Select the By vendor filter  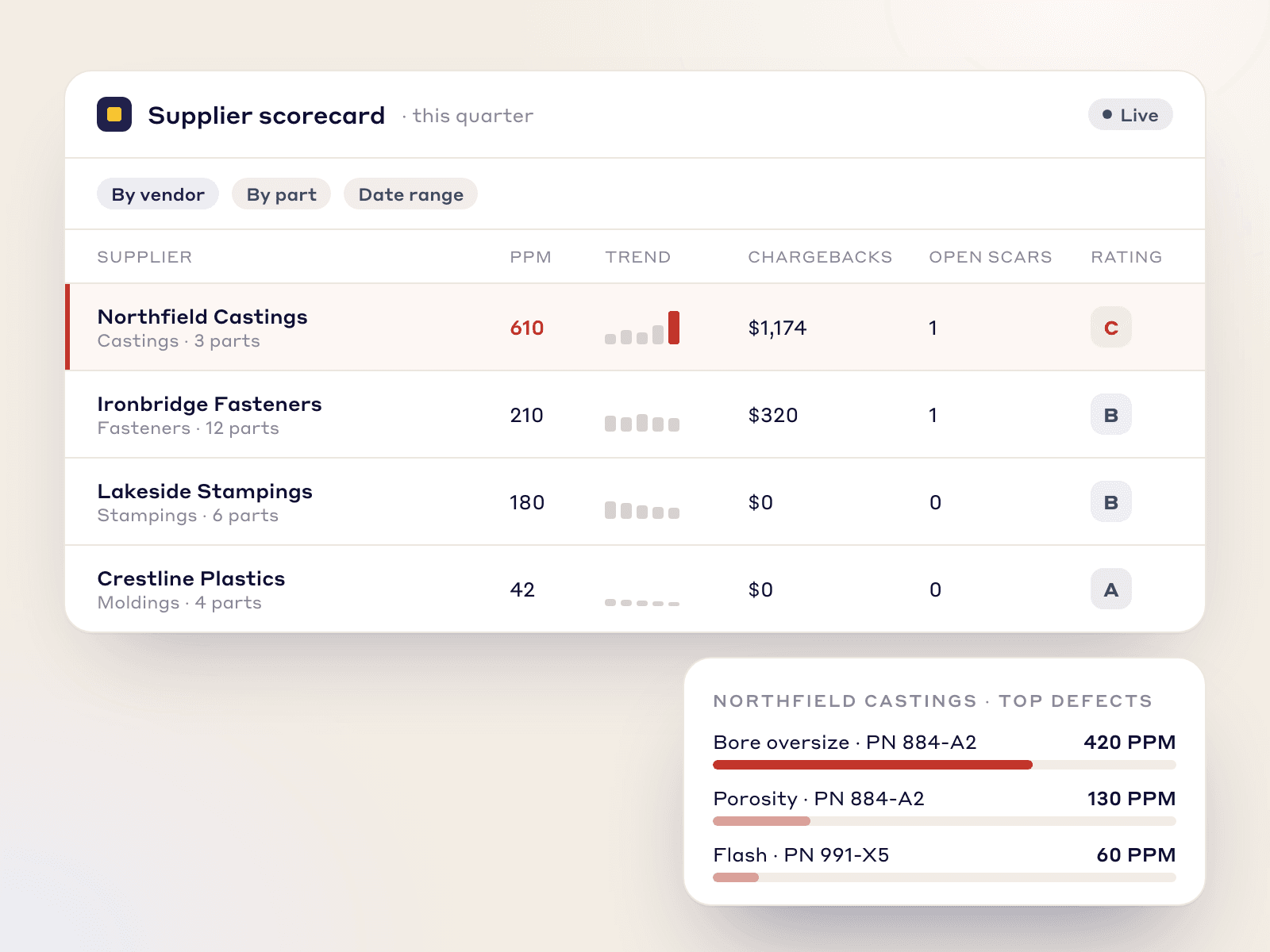[158, 194]
